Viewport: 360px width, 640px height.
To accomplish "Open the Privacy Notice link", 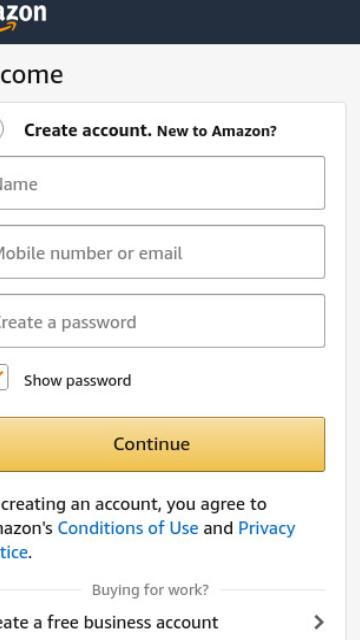I will pos(267,529).
